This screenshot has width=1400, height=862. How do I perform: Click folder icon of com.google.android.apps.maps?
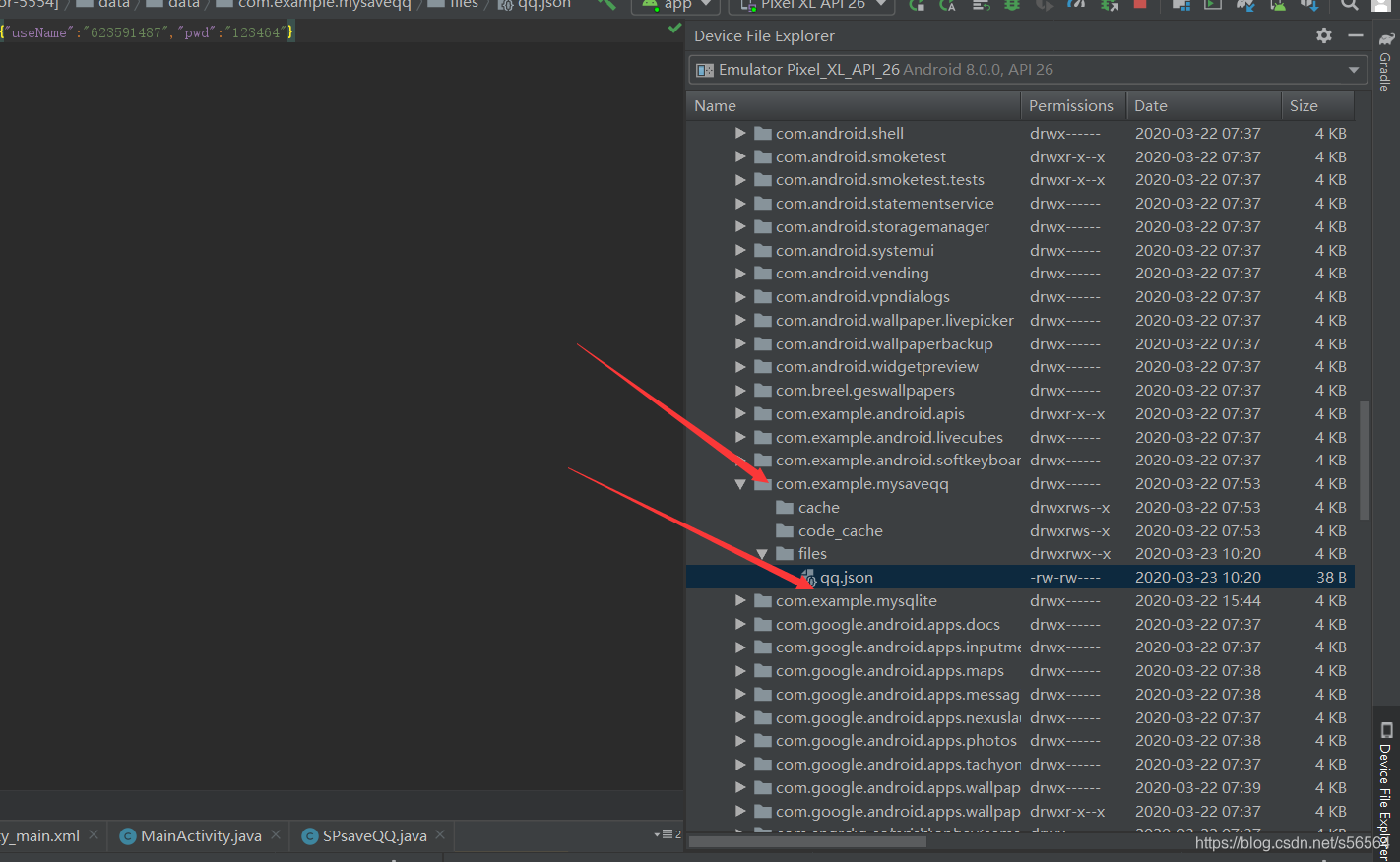click(x=762, y=671)
